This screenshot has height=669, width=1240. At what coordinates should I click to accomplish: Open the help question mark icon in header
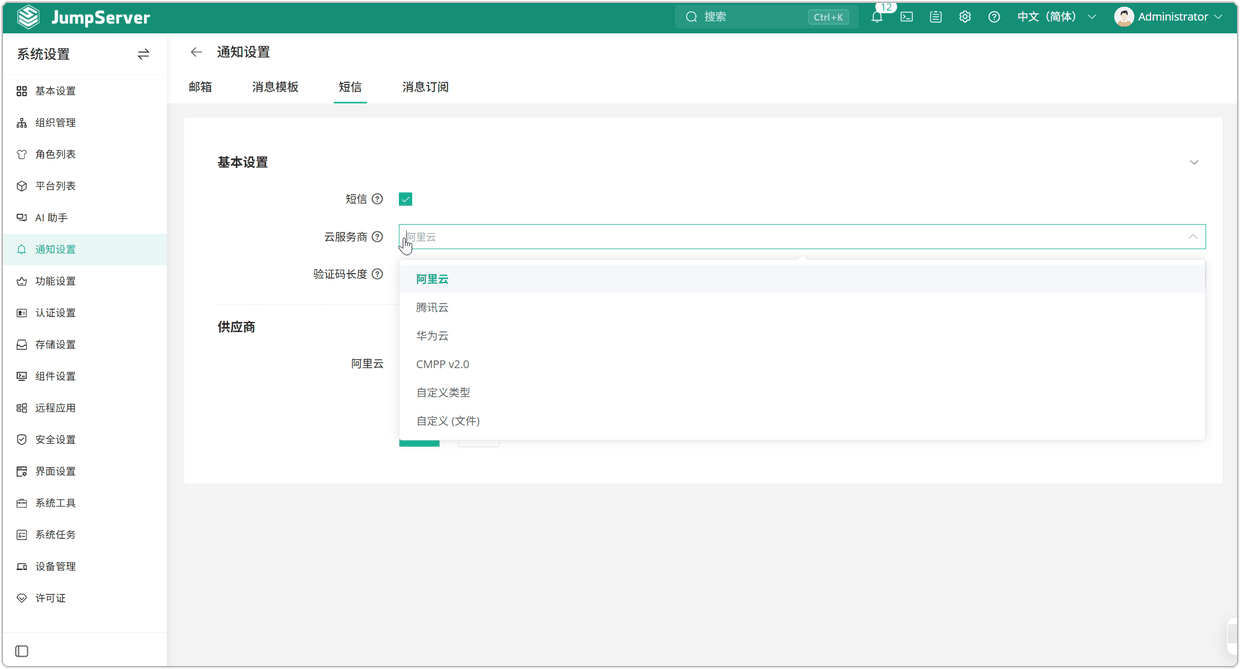pyautogui.click(x=994, y=17)
